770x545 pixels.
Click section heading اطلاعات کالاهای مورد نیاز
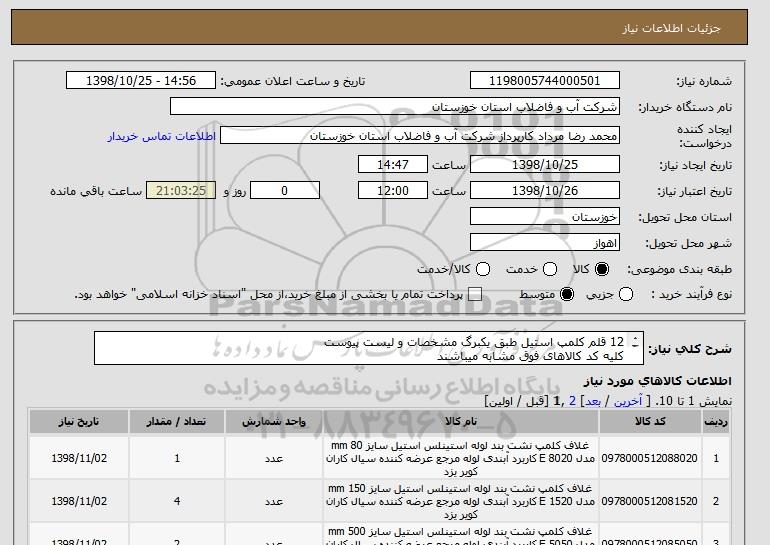pos(658,381)
